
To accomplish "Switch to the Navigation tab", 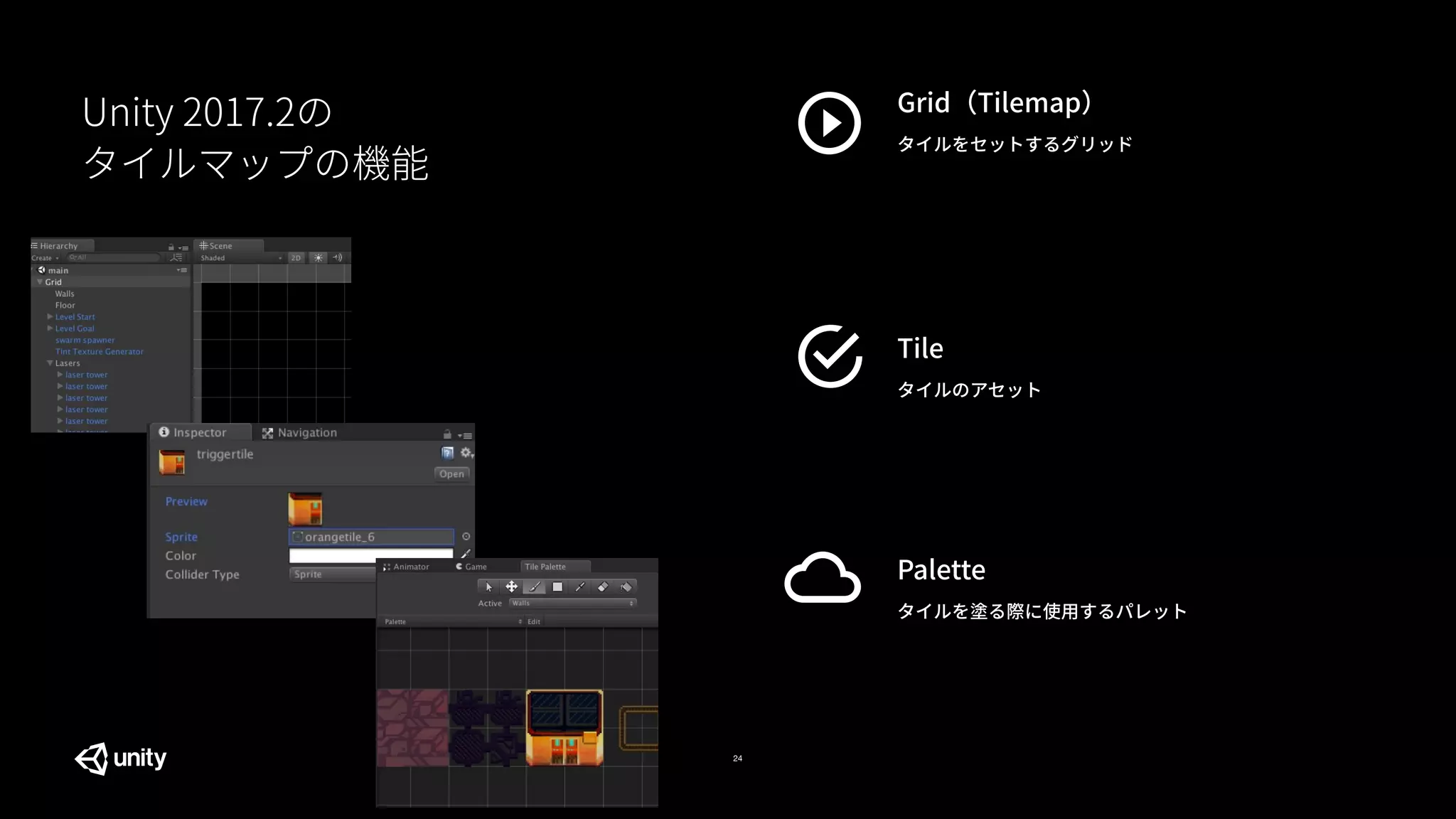I will [x=299, y=432].
